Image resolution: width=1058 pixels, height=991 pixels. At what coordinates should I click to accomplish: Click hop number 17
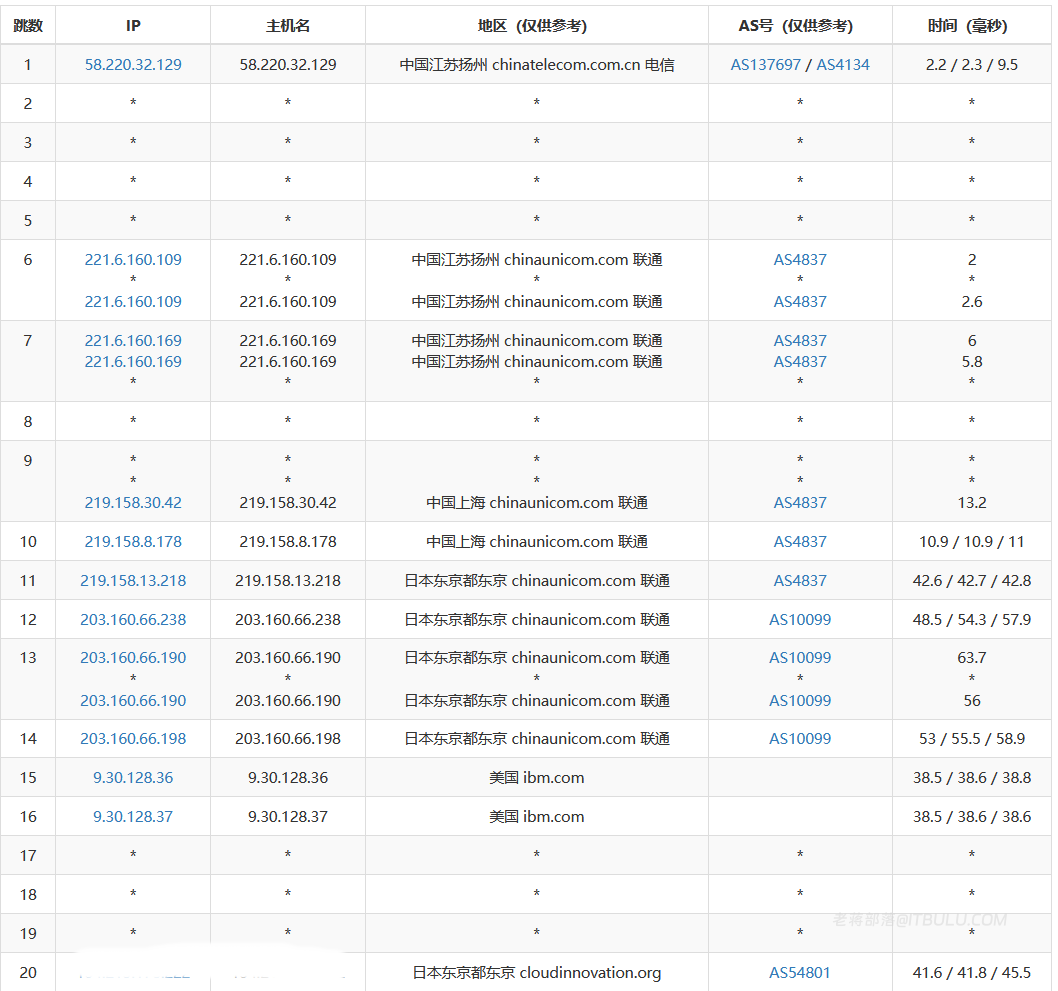[x=28, y=856]
